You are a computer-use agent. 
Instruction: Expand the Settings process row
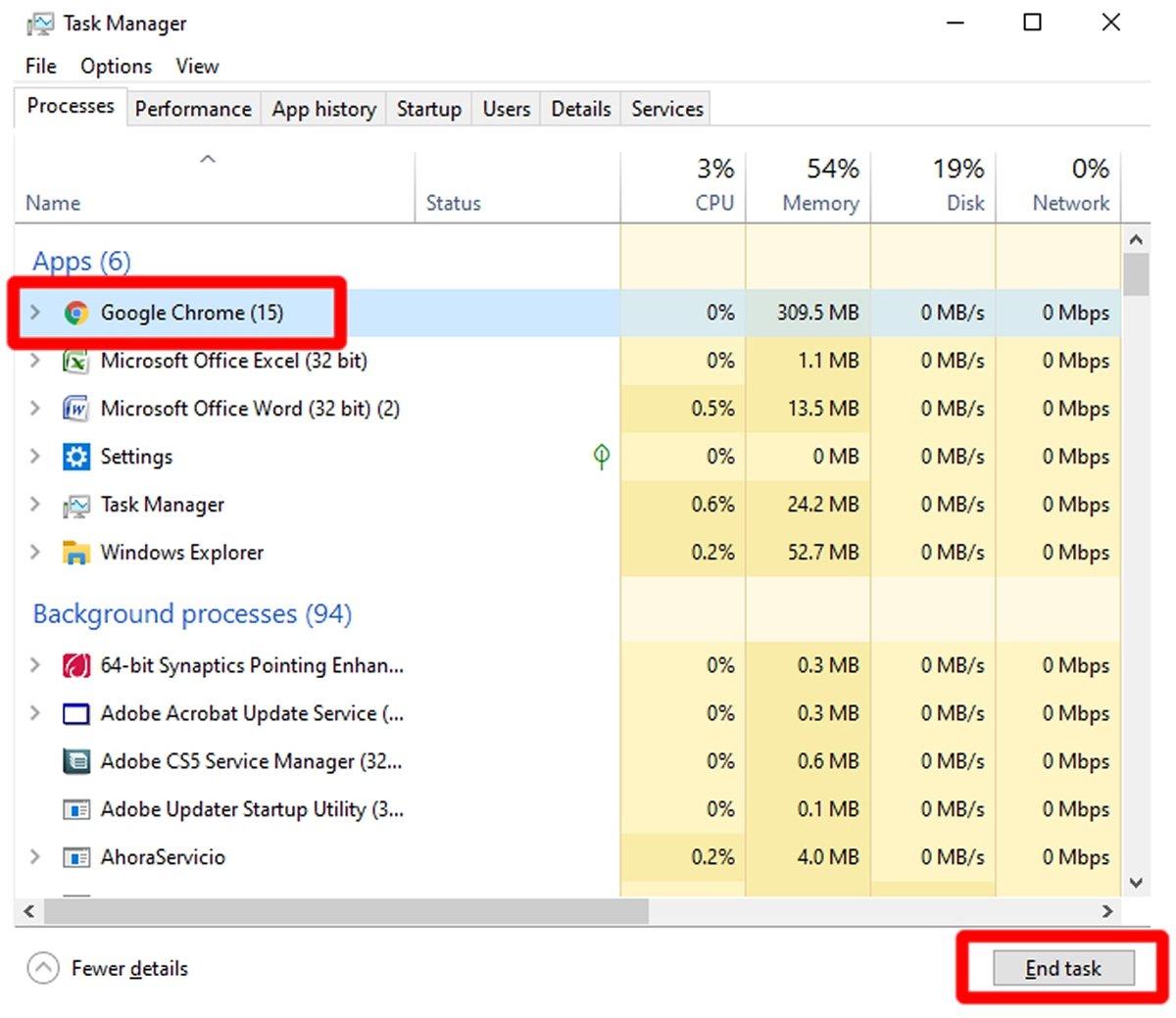pos(35,457)
